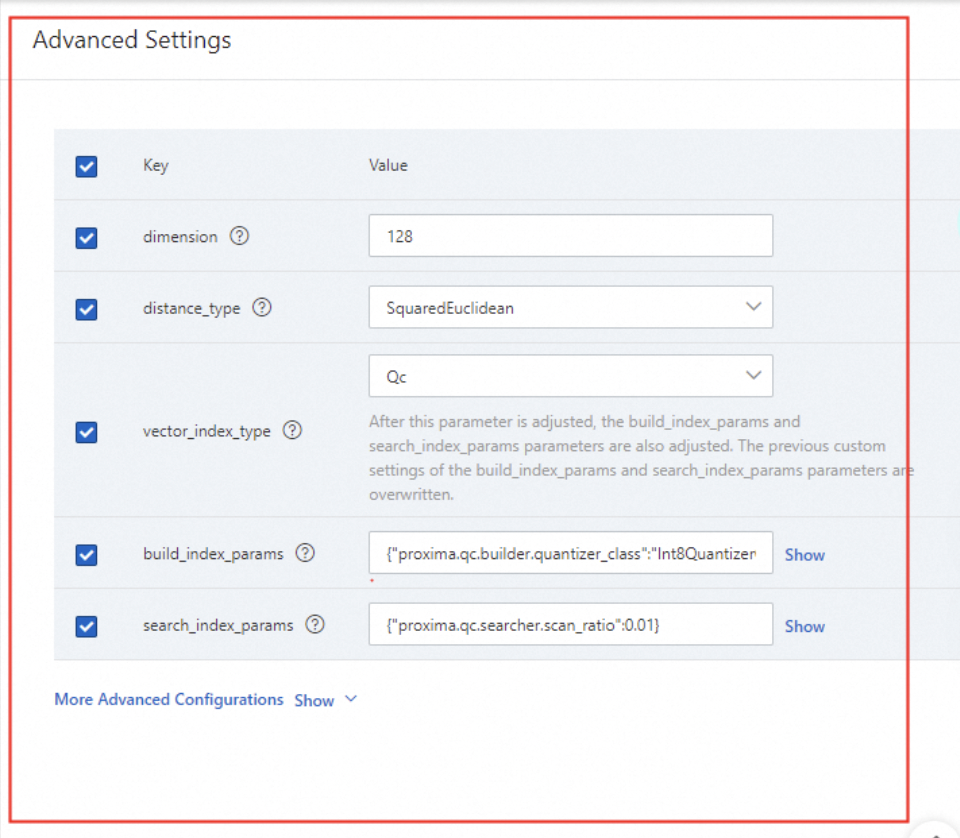960x838 pixels.
Task: Click the More Advanced Configurations link
Action: point(169,699)
